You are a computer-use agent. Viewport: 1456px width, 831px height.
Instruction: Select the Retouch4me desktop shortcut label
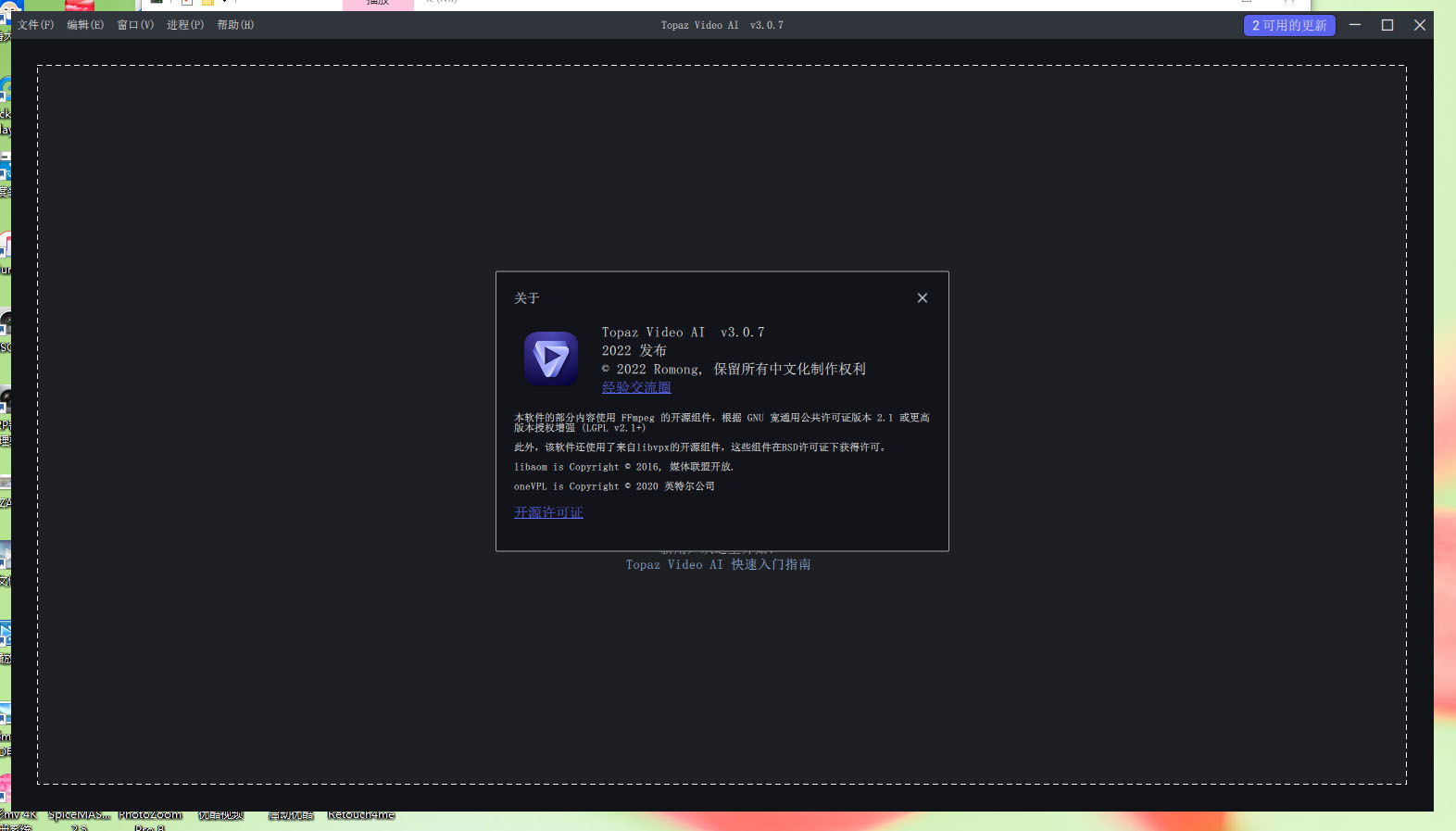coord(361,815)
